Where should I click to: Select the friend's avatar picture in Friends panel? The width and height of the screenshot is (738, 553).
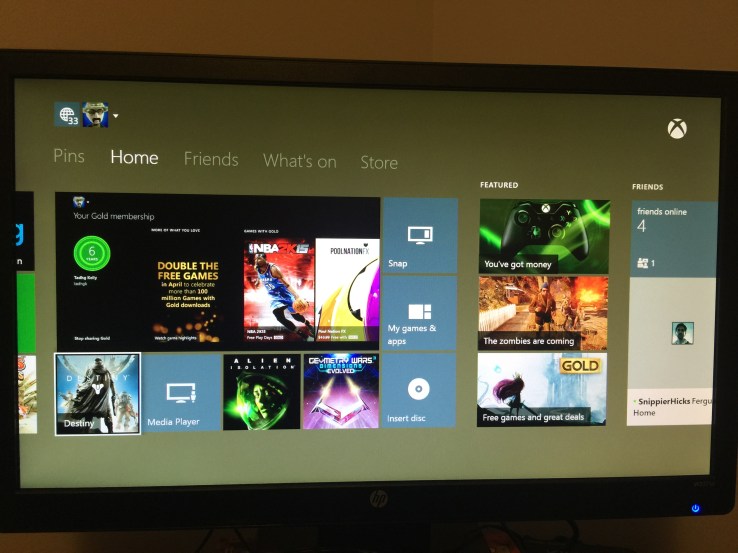(x=682, y=333)
